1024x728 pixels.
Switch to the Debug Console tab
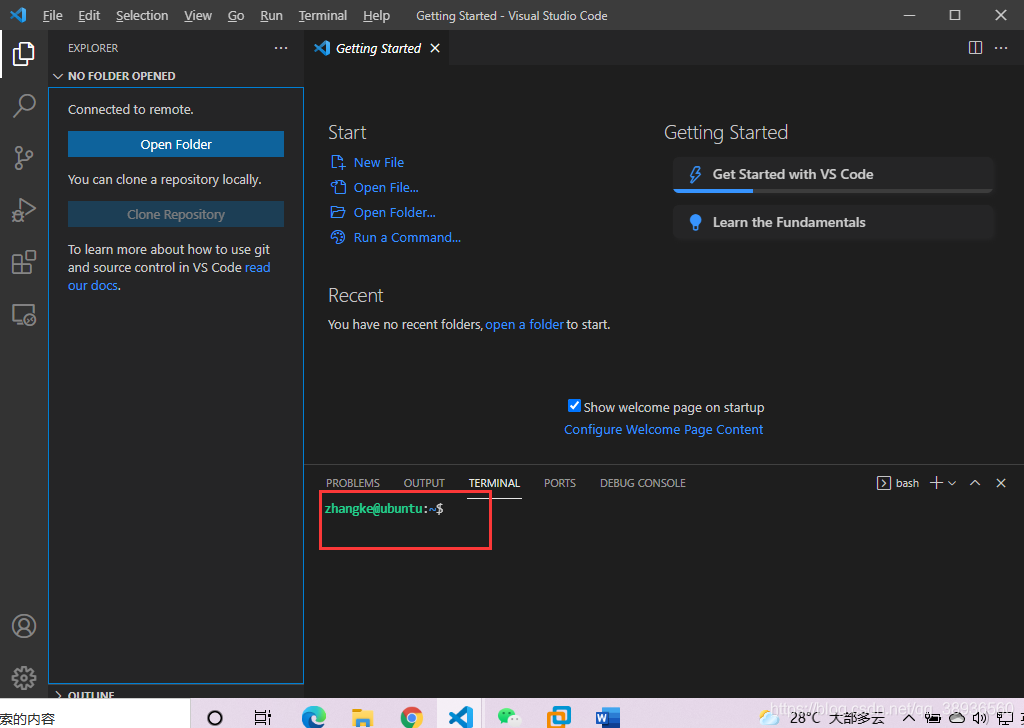(x=643, y=483)
